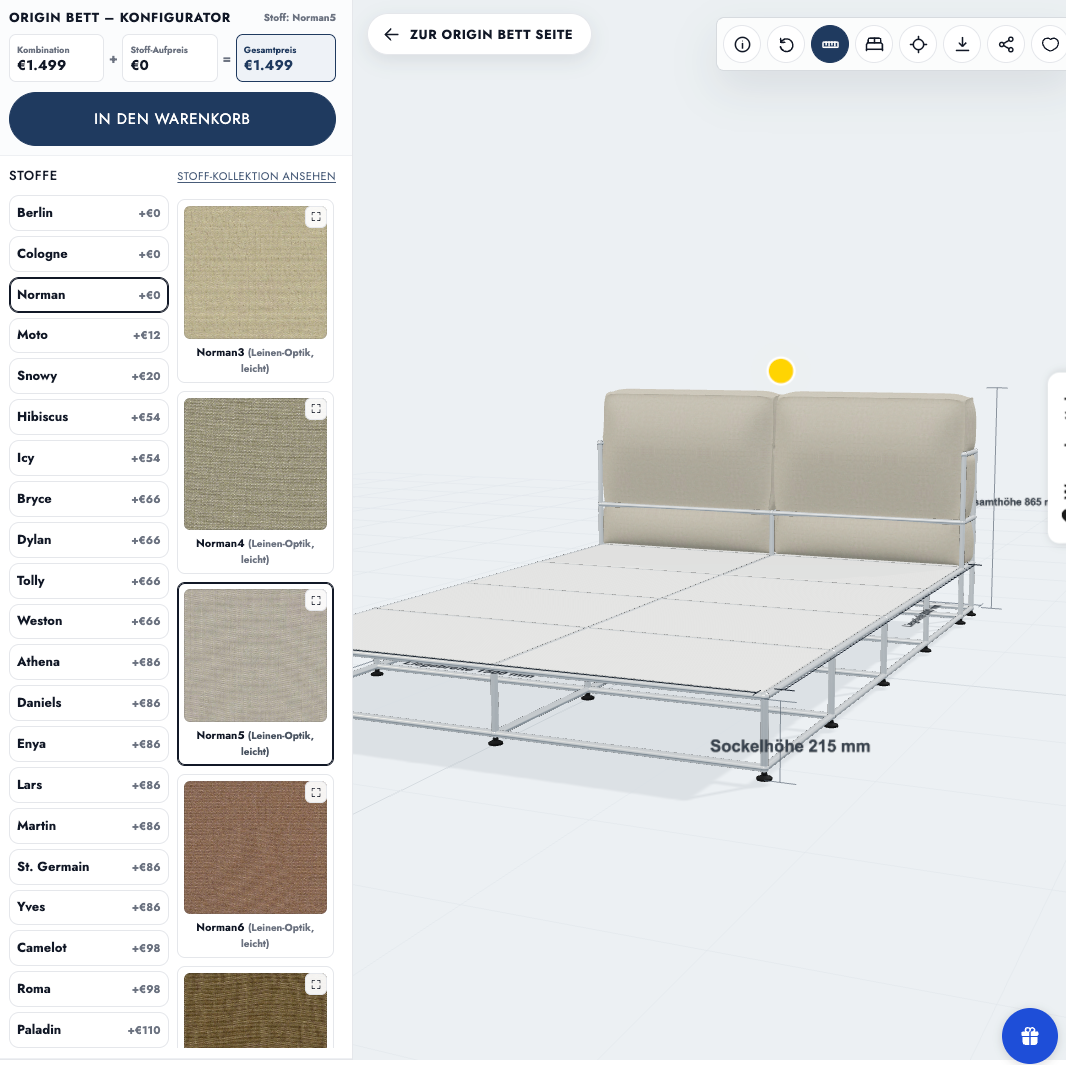The height and width of the screenshot is (1065, 1066).
Task: Select the Berlin fabric
Action: (89, 213)
